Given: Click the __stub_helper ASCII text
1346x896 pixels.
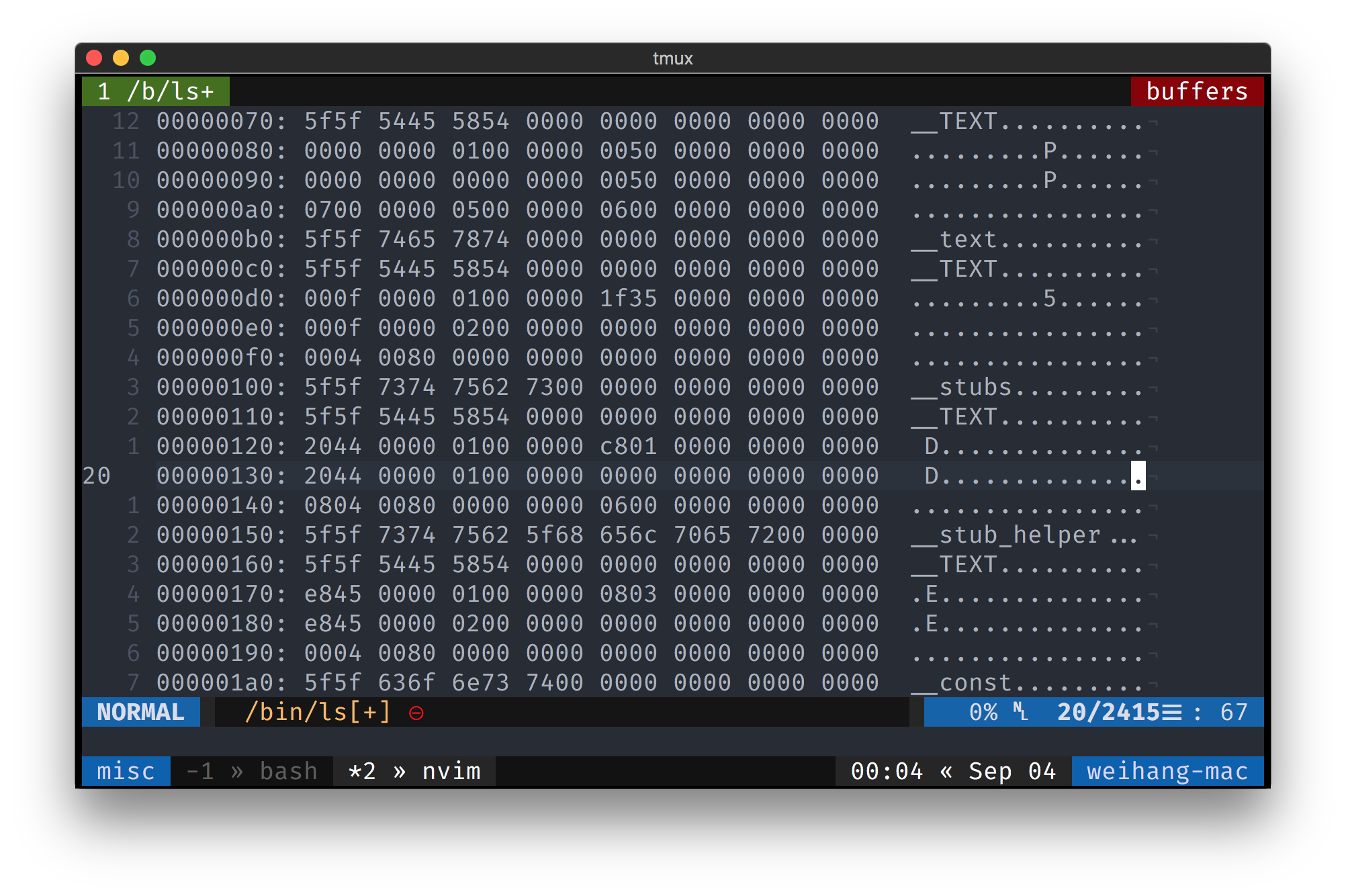Looking at the screenshot, I should point(1005,535).
